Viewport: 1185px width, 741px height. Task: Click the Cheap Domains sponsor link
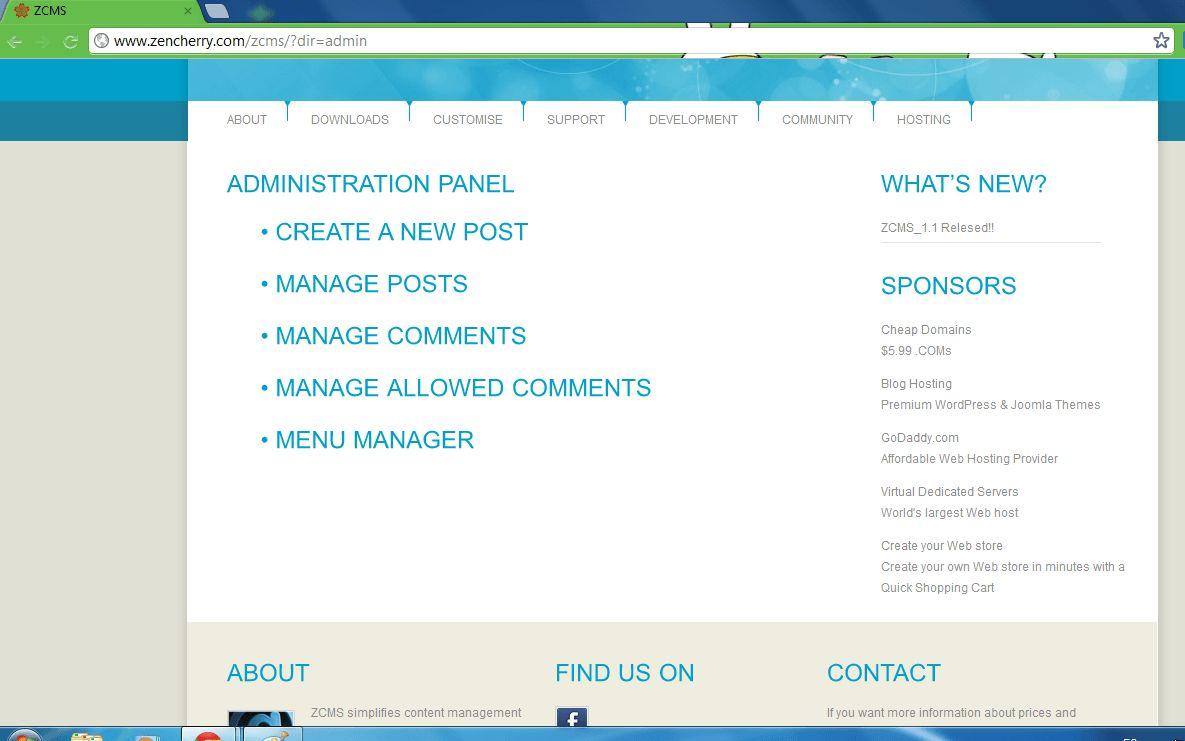[x=926, y=330]
